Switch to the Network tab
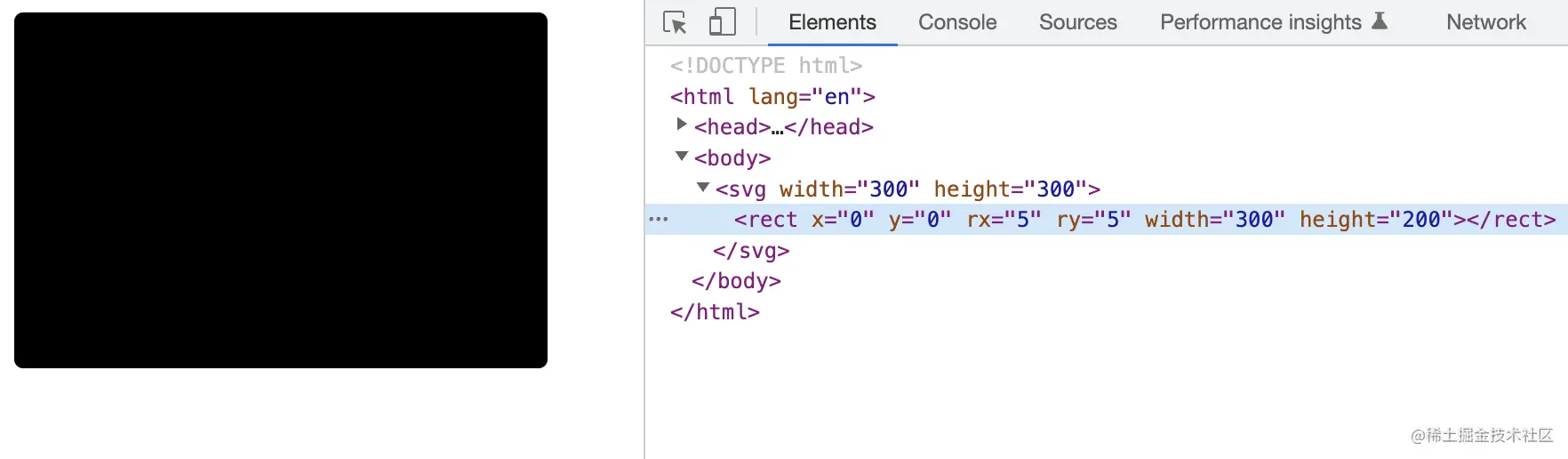 pos(1485,22)
